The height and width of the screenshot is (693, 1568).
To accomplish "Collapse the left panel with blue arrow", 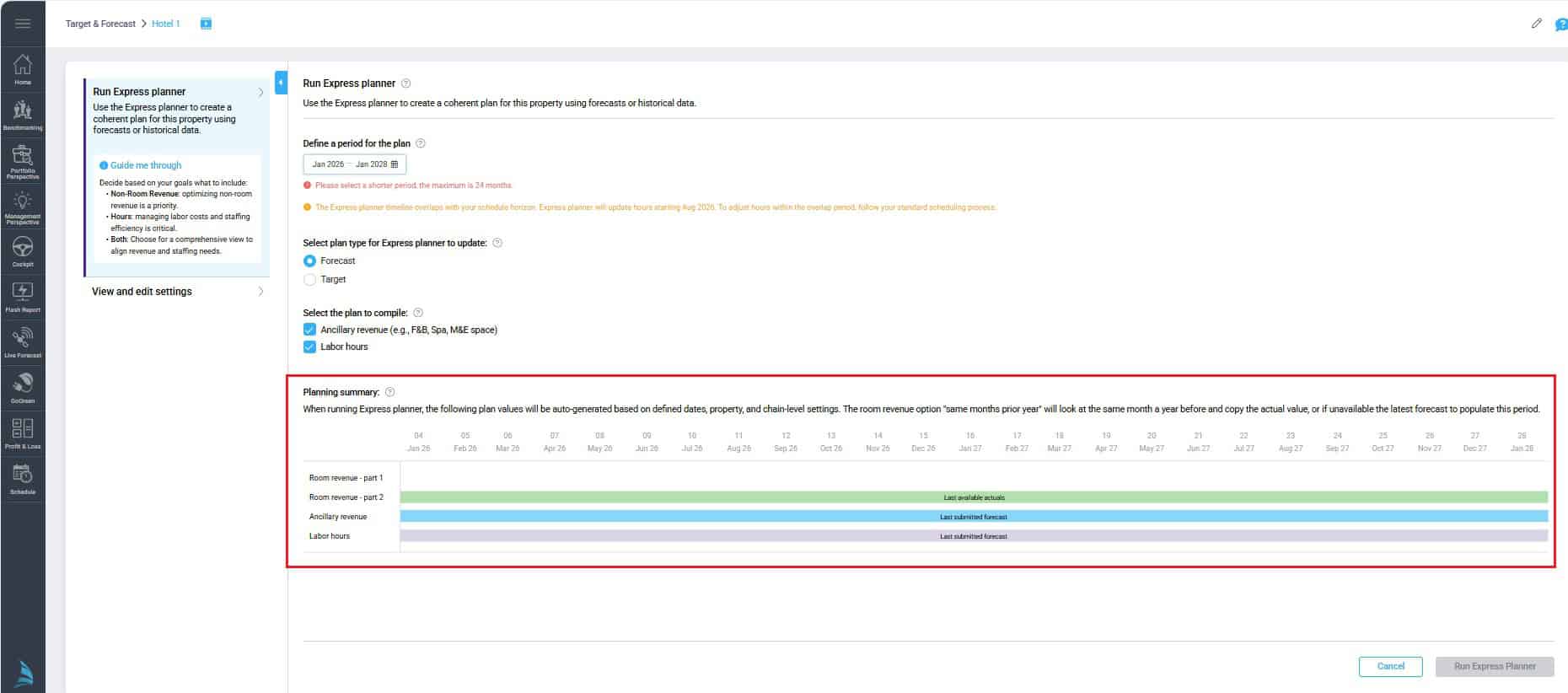I will pyautogui.click(x=281, y=83).
